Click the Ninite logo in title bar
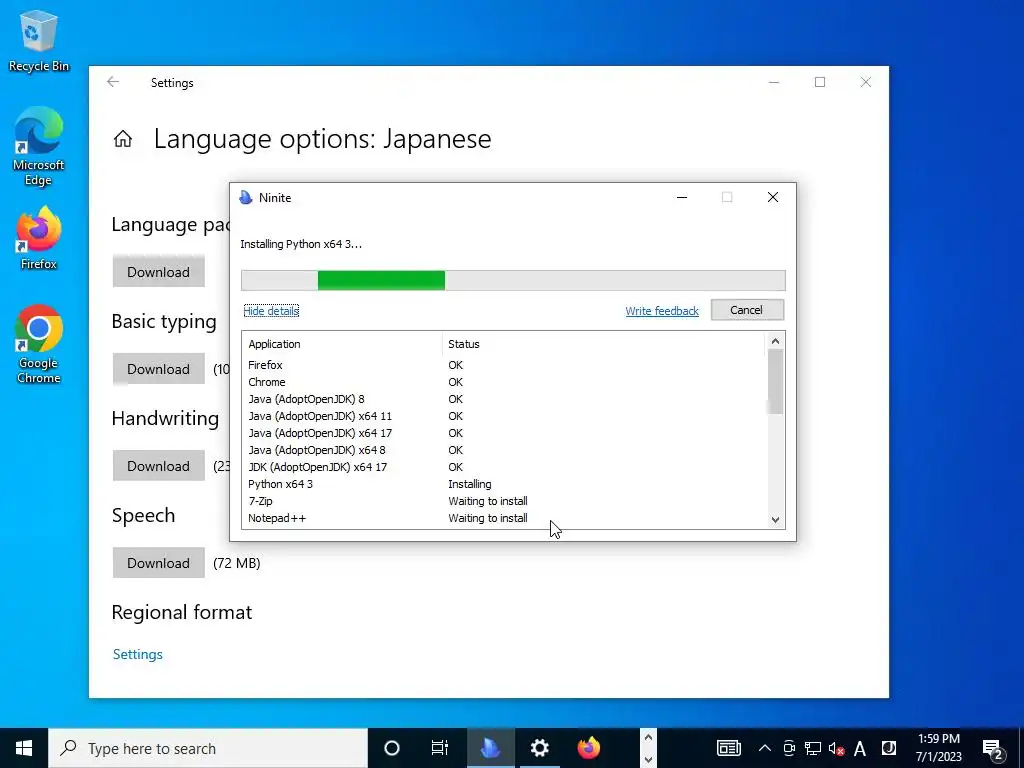Screen dimensions: 1024x768 (246, 197)
